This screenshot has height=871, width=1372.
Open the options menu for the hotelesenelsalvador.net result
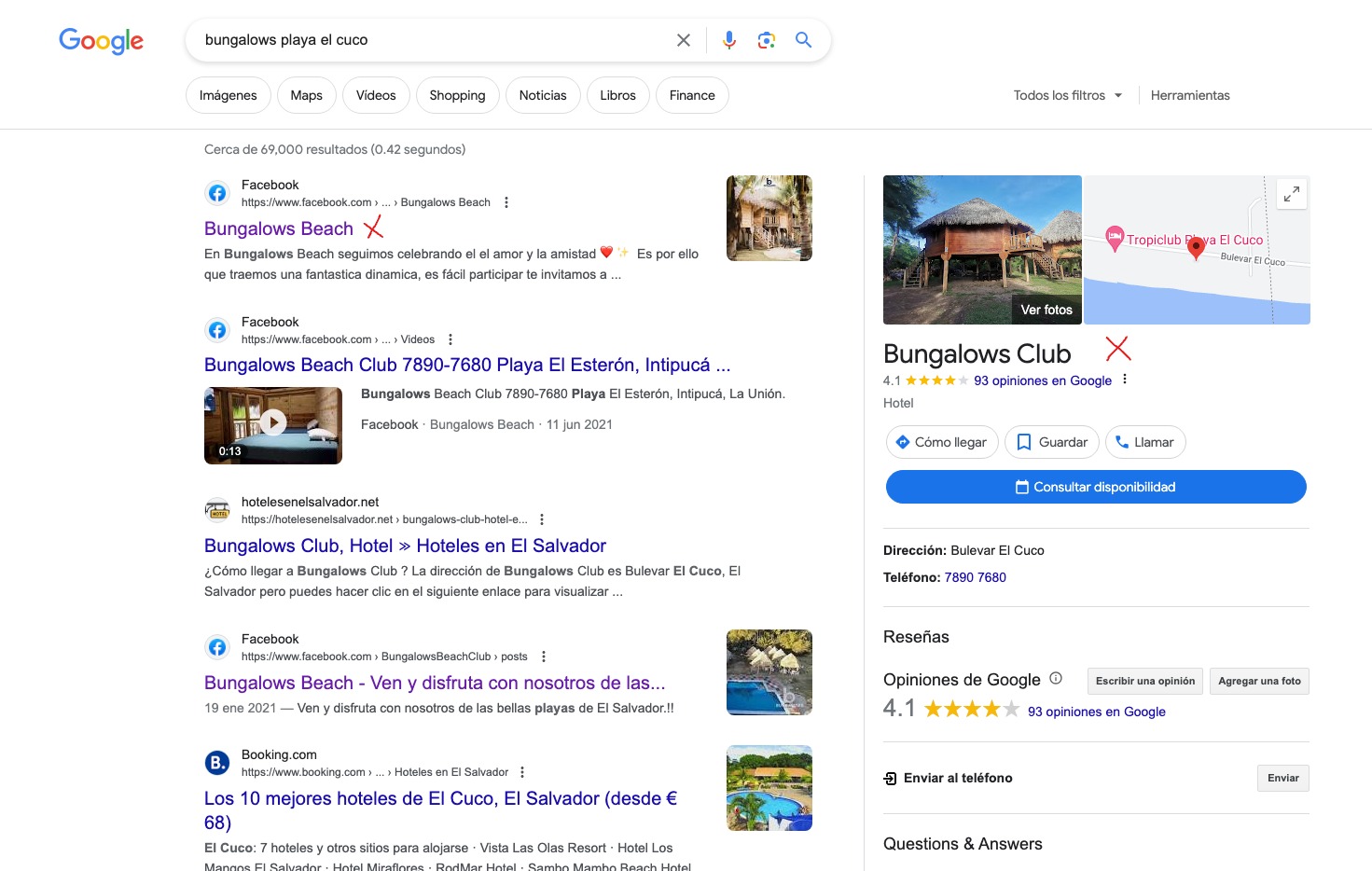(542, 519)
